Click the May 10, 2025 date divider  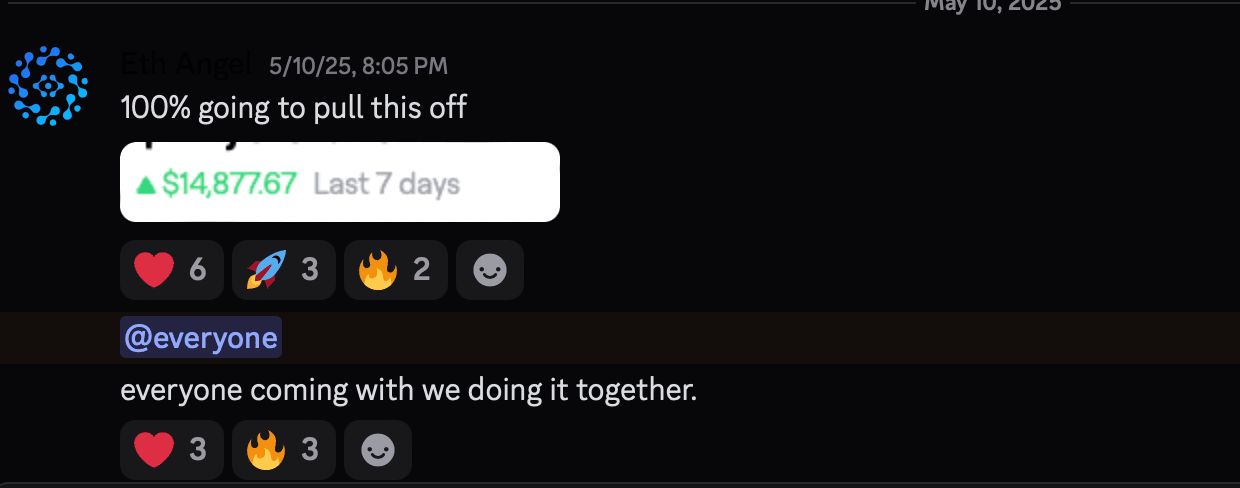click(x=993, y=4)
